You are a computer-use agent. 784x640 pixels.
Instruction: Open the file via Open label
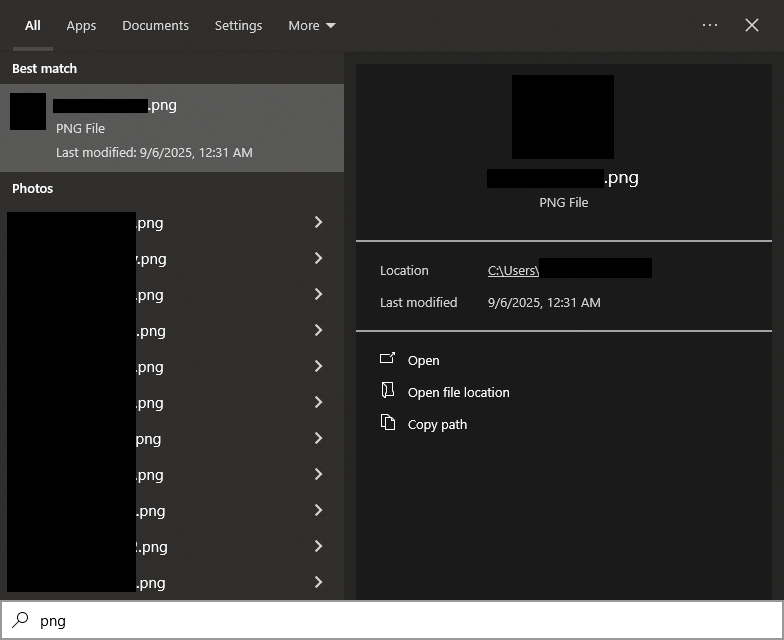pyautogui.click(x=424, y=360)
